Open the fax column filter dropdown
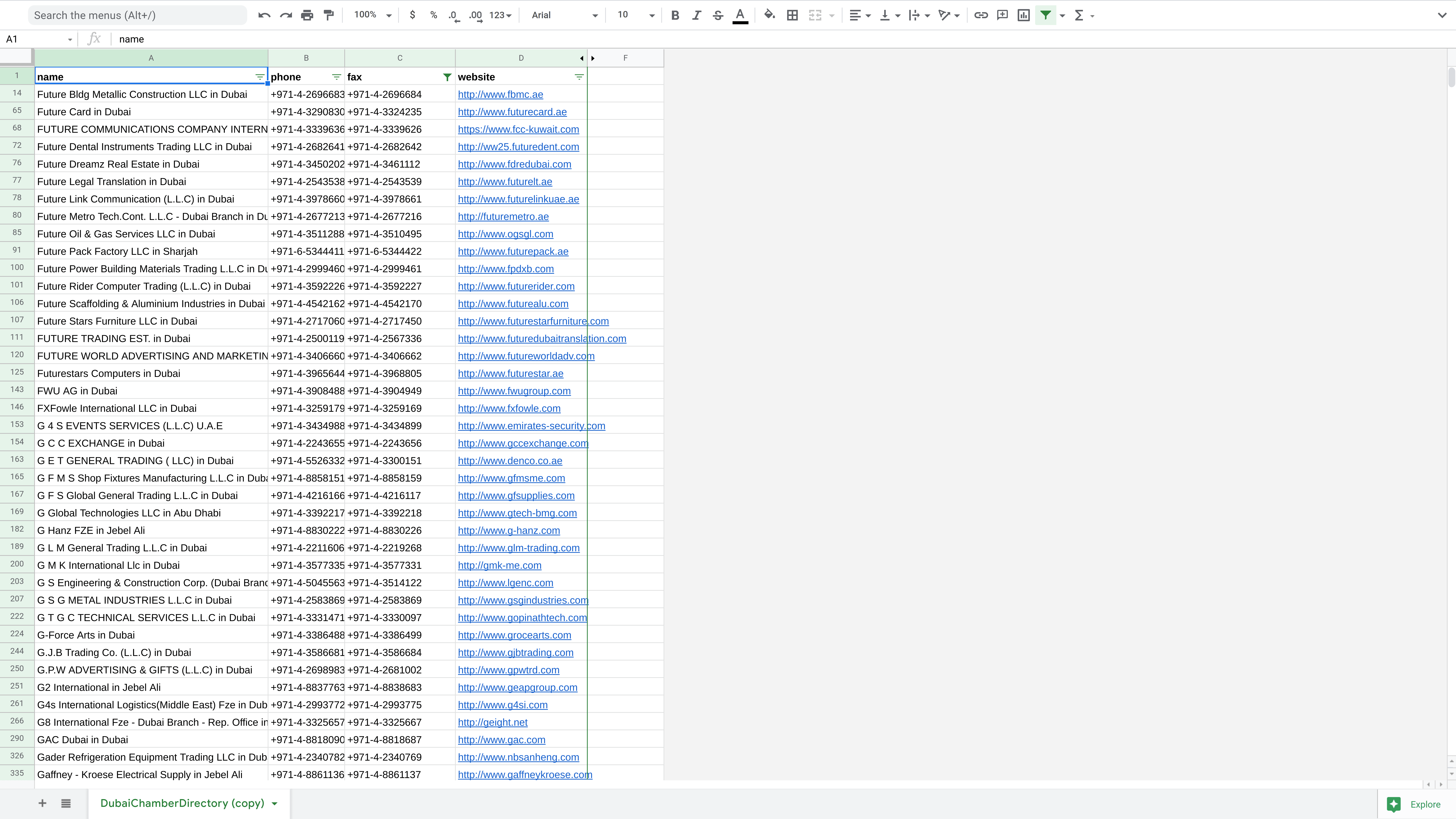Image resolution: width=1456 pixels, height=819 pixels. pos(447,77)
